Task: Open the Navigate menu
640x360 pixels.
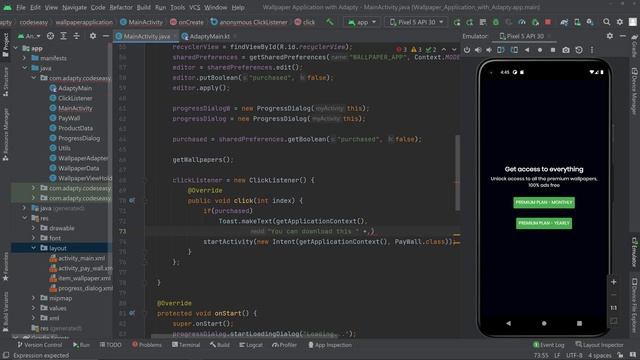Action: [x=74, y=7]
